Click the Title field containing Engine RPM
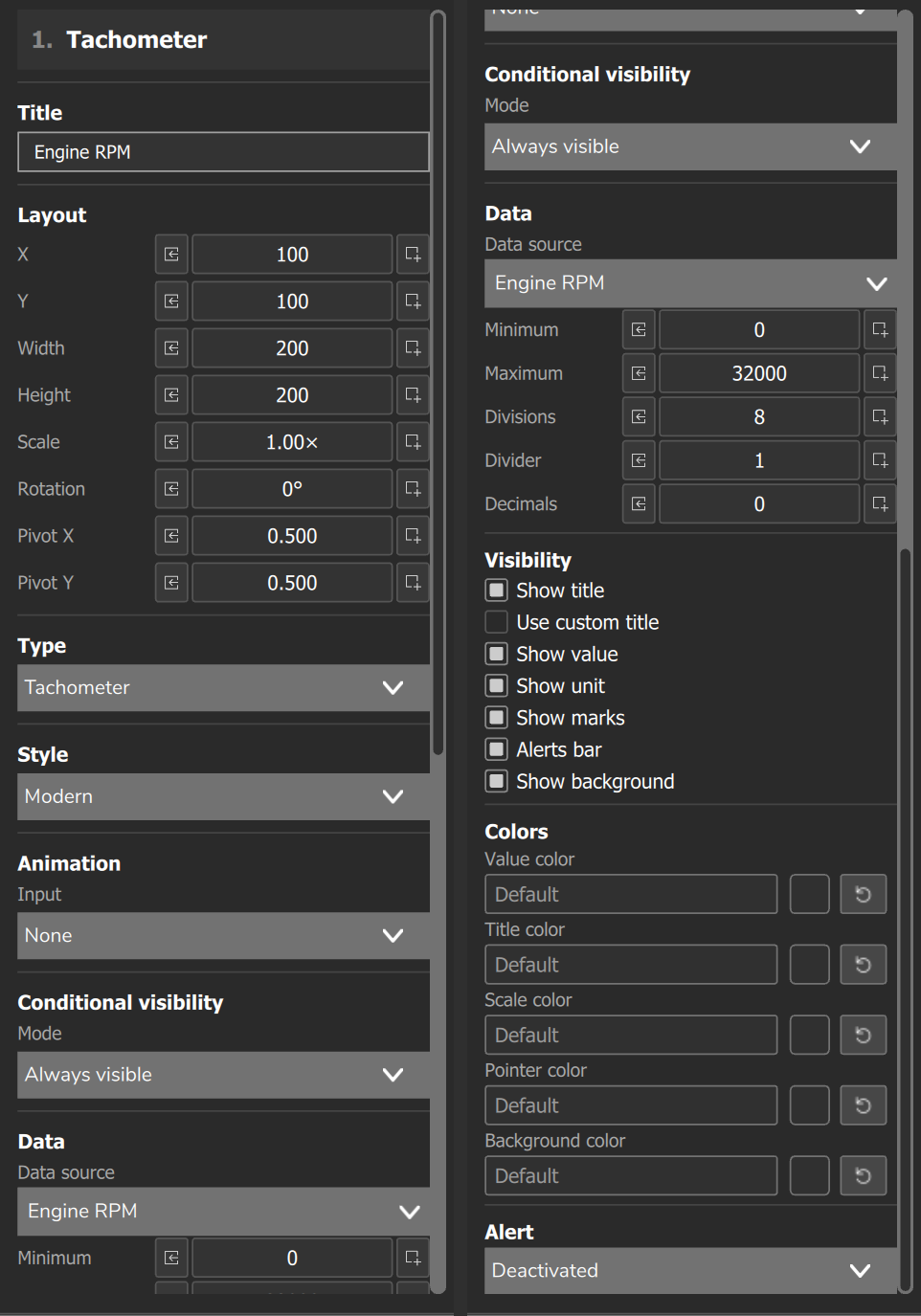921x1316 pixels. click(x=223, y=152)
